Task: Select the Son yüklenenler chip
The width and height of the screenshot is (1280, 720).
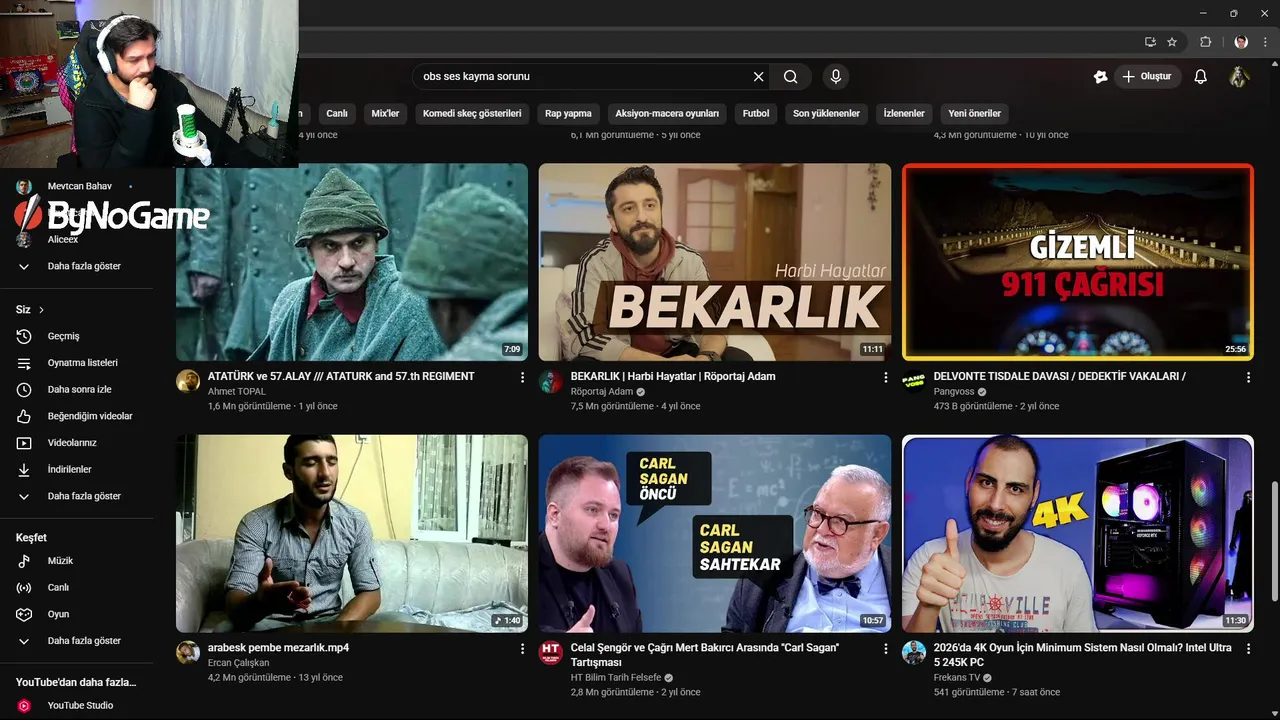Action: (826, 113)
